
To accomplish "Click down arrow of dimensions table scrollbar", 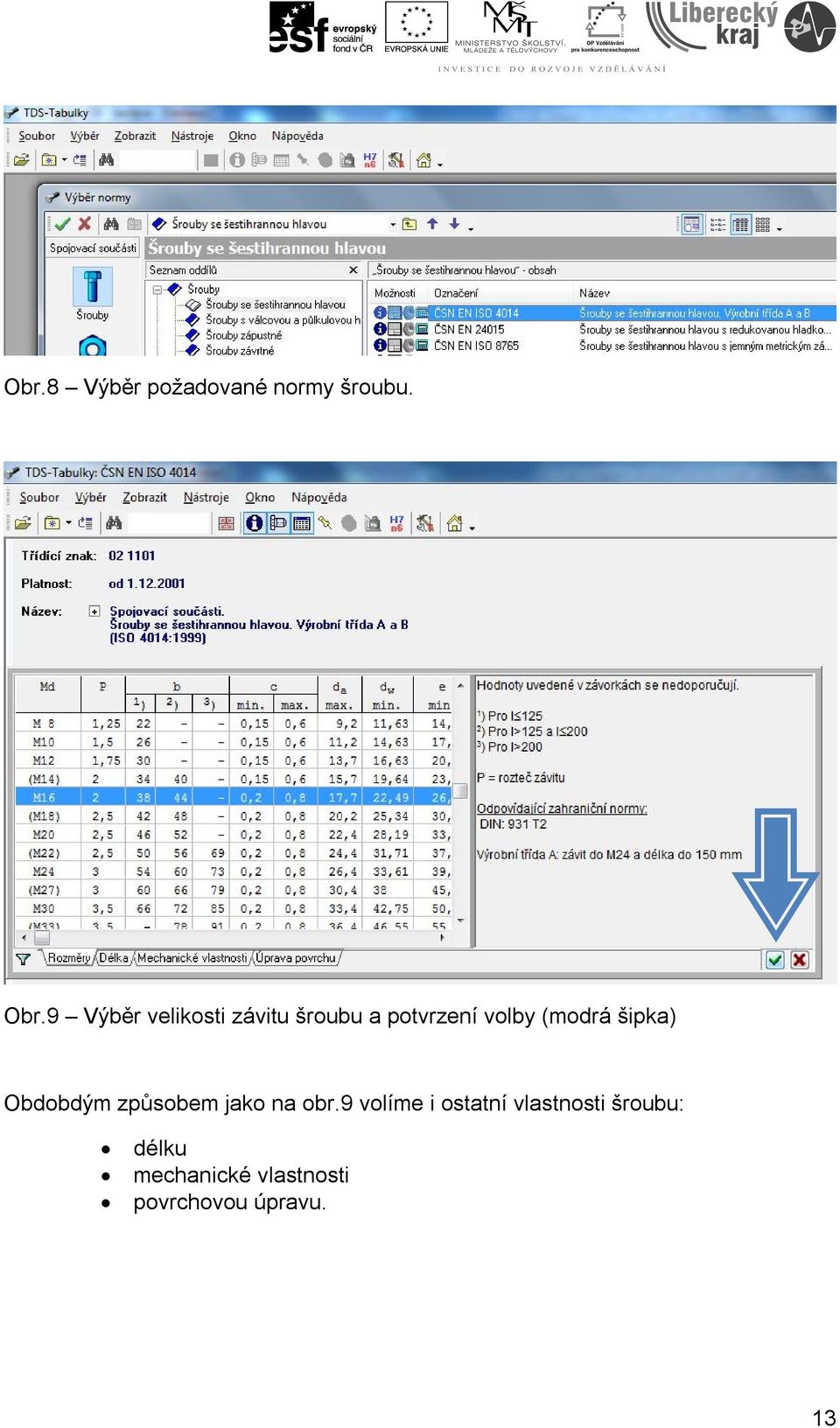I will pos(460,921).
